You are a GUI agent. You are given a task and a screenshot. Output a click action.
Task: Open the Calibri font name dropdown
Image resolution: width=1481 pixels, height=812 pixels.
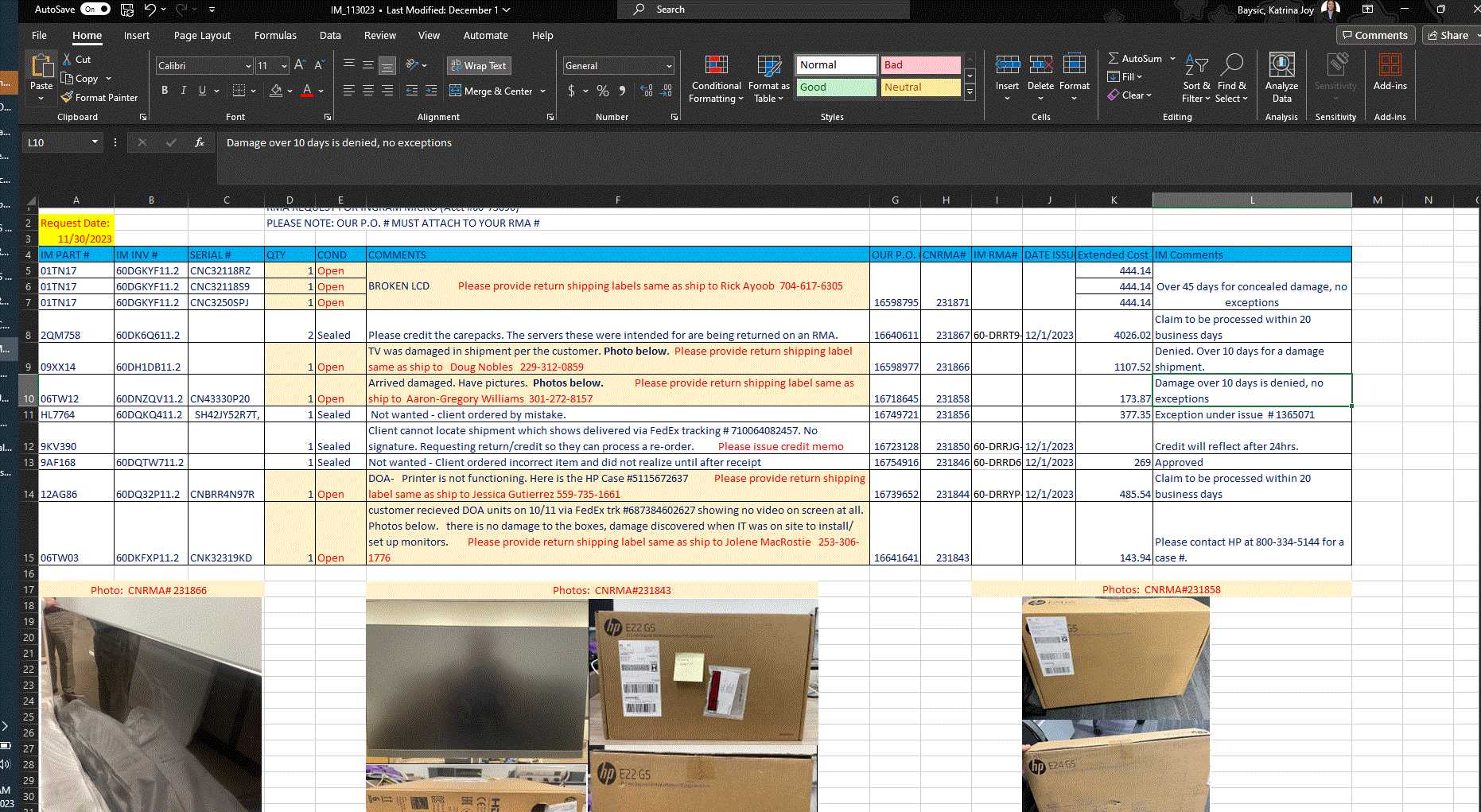pyautogui.click(x=248, y=66)
